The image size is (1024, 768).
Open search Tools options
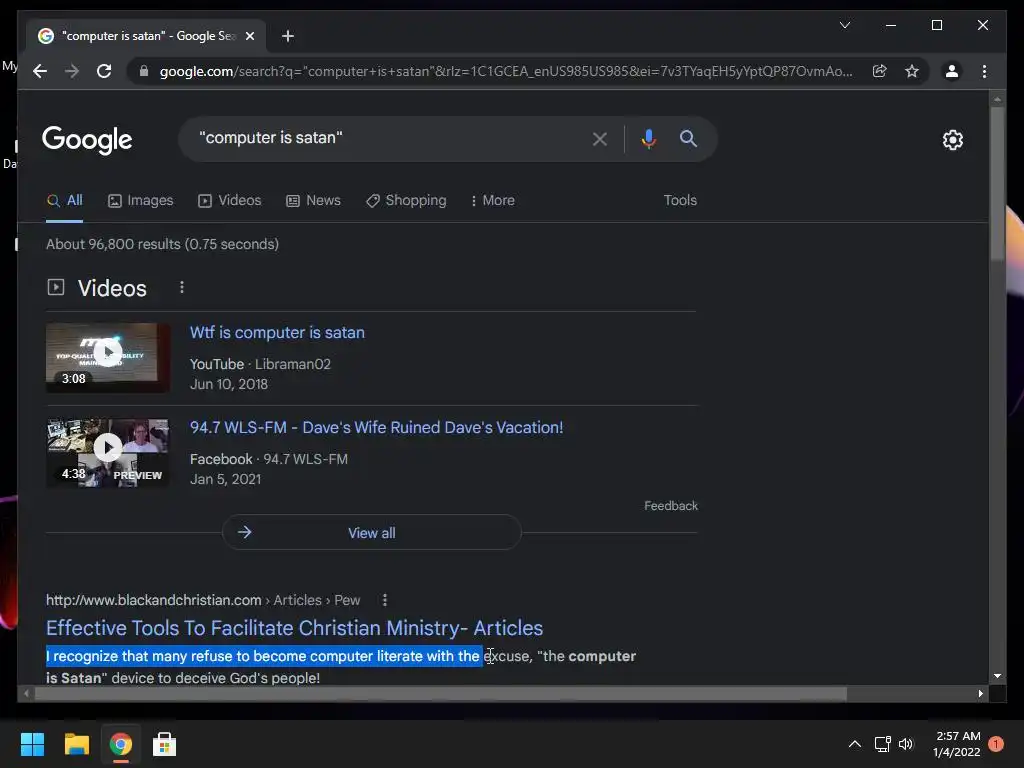tap(680, 200)
